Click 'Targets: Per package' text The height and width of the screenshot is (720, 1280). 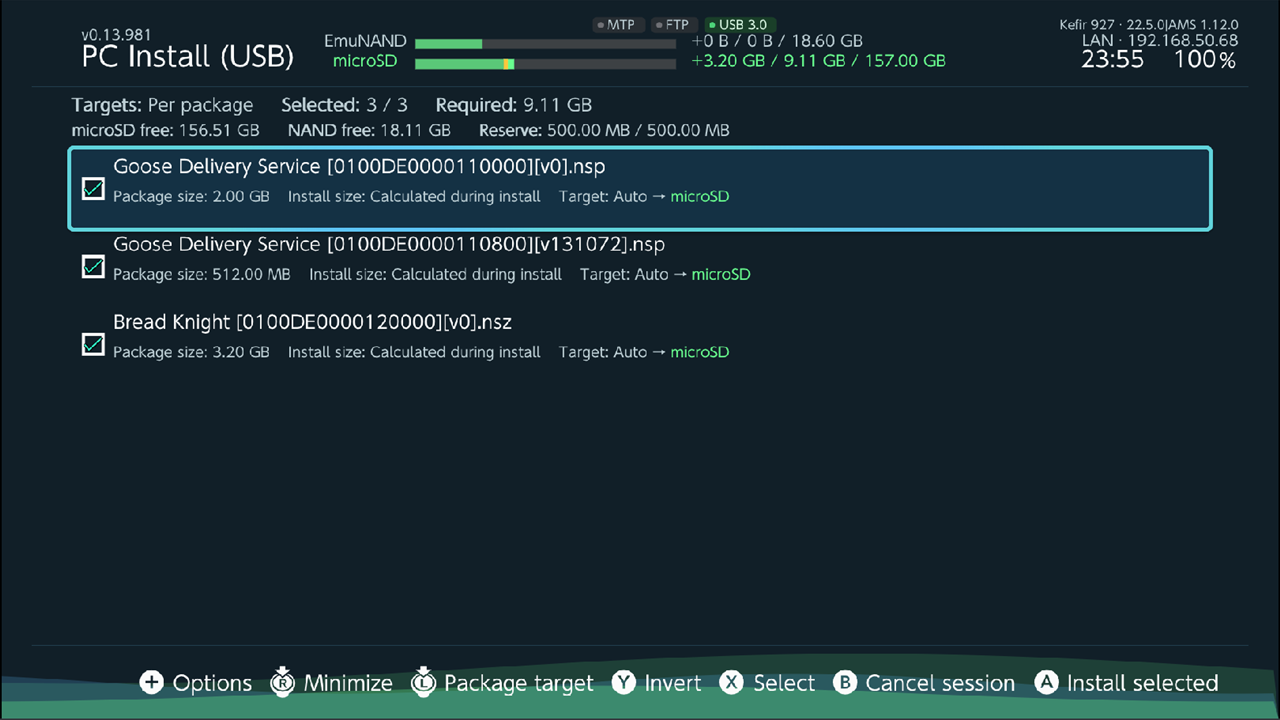point(163,105)
